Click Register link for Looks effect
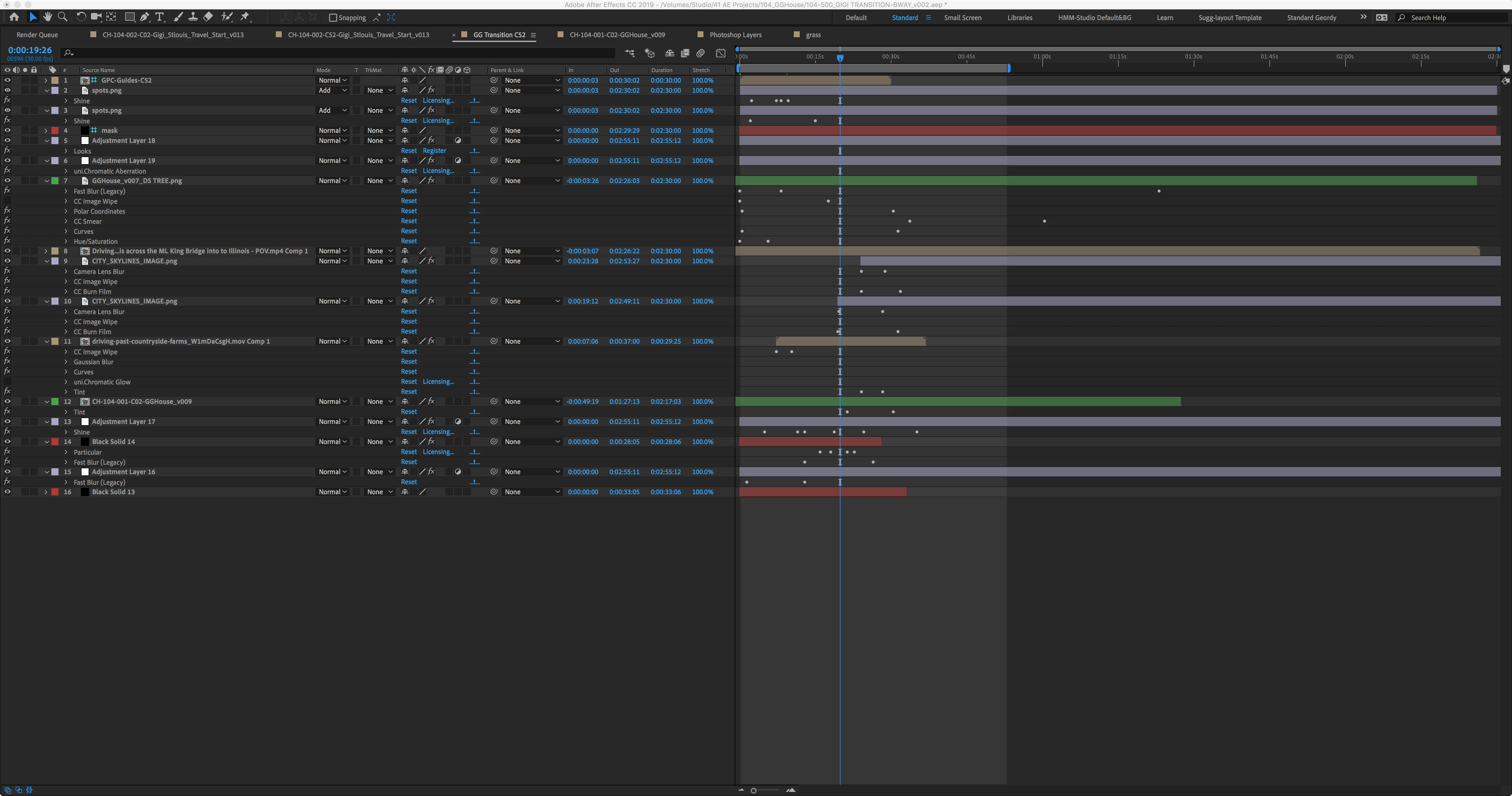Viewport: 1512px width, 796px height. [434, 151]
